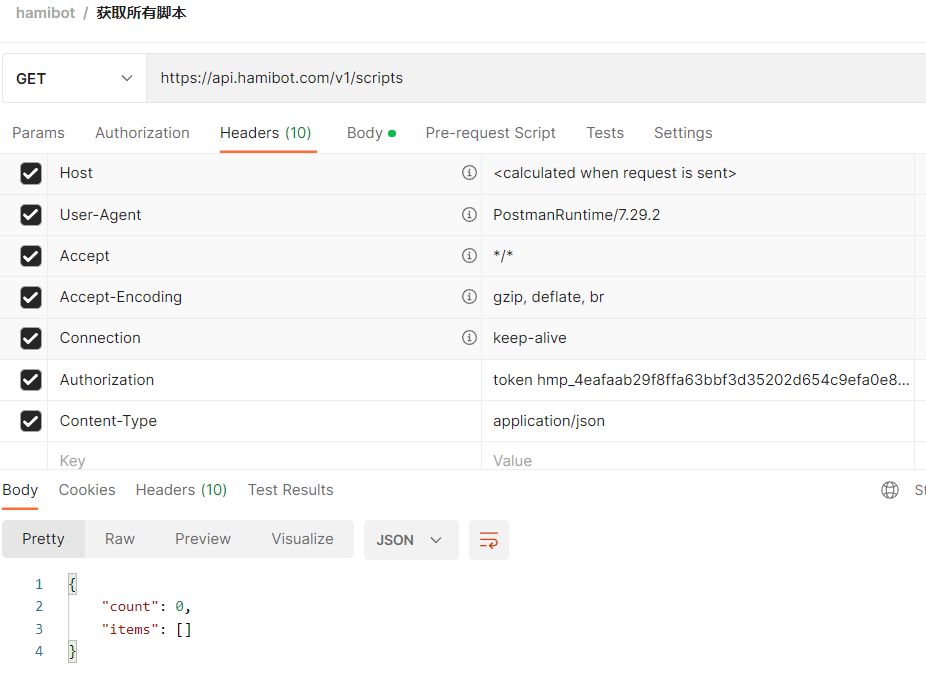Uncheck the Content-Type header checkbox
Screen dimensions: 926x678
click(x=30, y=420)
